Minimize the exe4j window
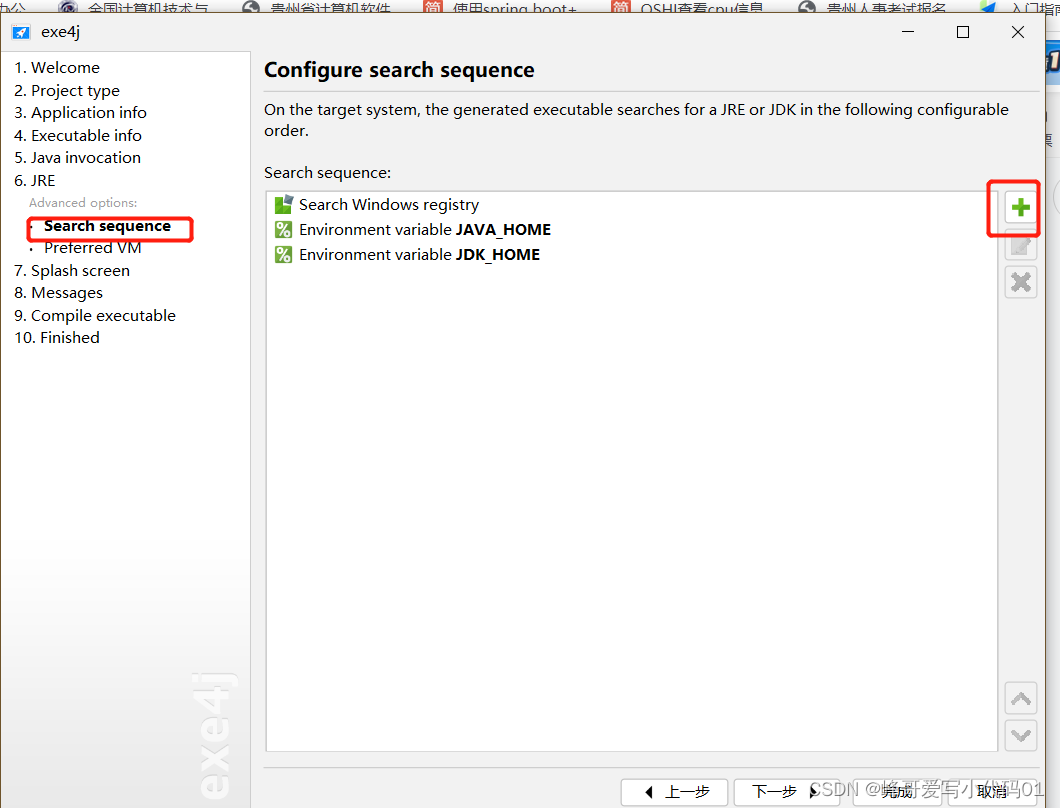Screen dimensions: 1060x808 (x=908, y=32)
